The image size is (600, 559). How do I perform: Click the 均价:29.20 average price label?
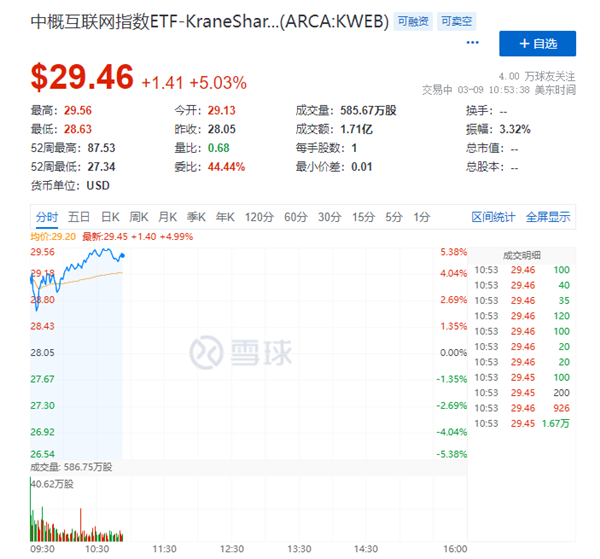click(53, 237)
